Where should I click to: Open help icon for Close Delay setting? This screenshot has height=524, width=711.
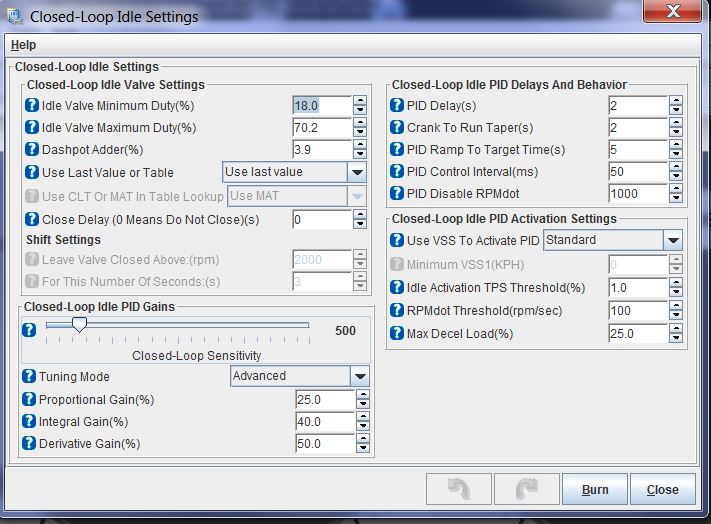point(32,219)
